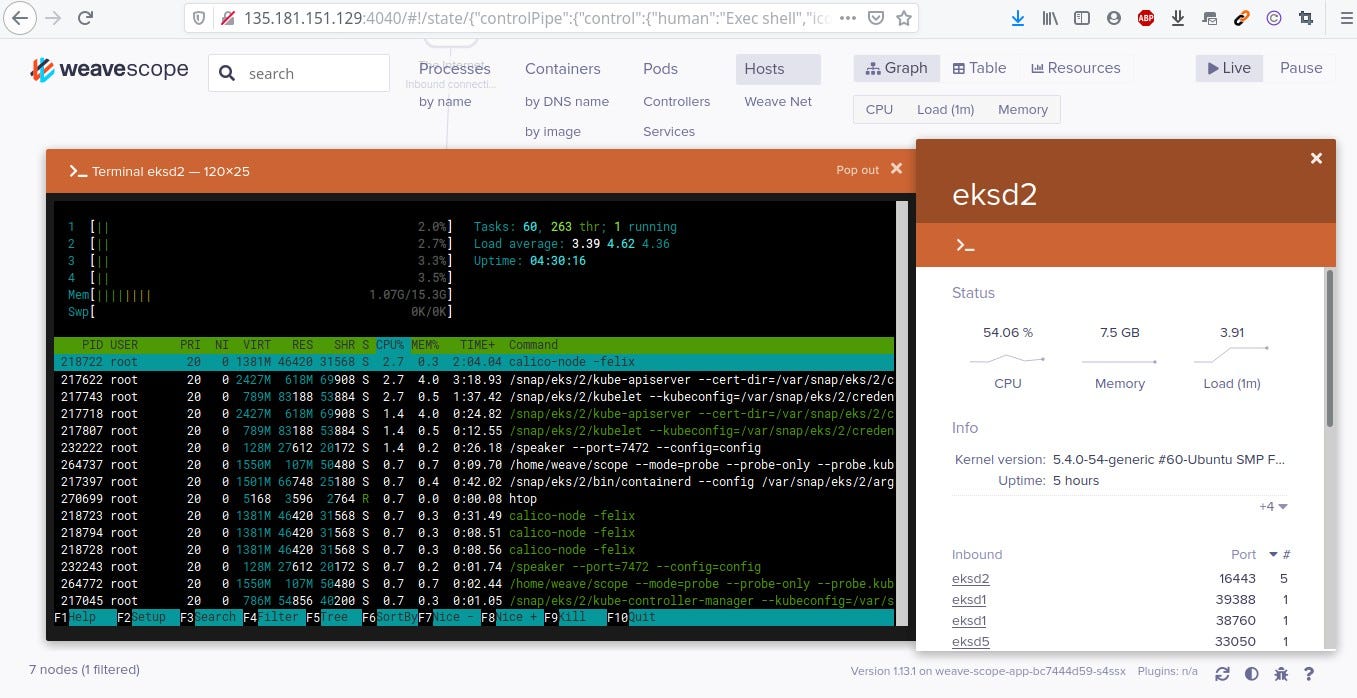Go back with the browser back arrow
The image size is (1357, 698).
pyautogui.click(x=21, y=18)
